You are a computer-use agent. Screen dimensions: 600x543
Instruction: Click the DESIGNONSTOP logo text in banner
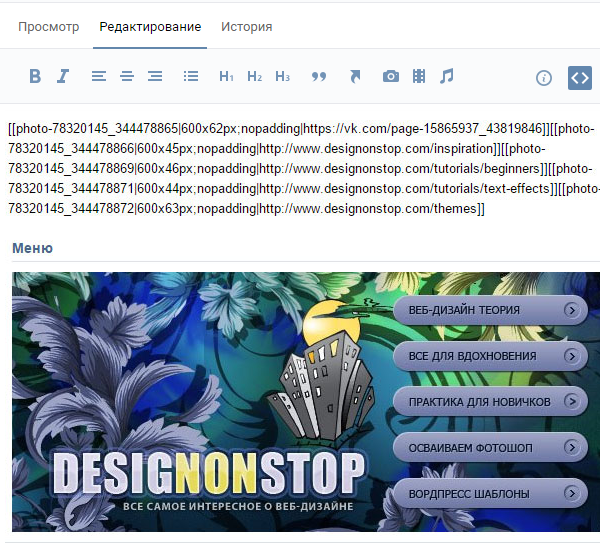[209, 474]
